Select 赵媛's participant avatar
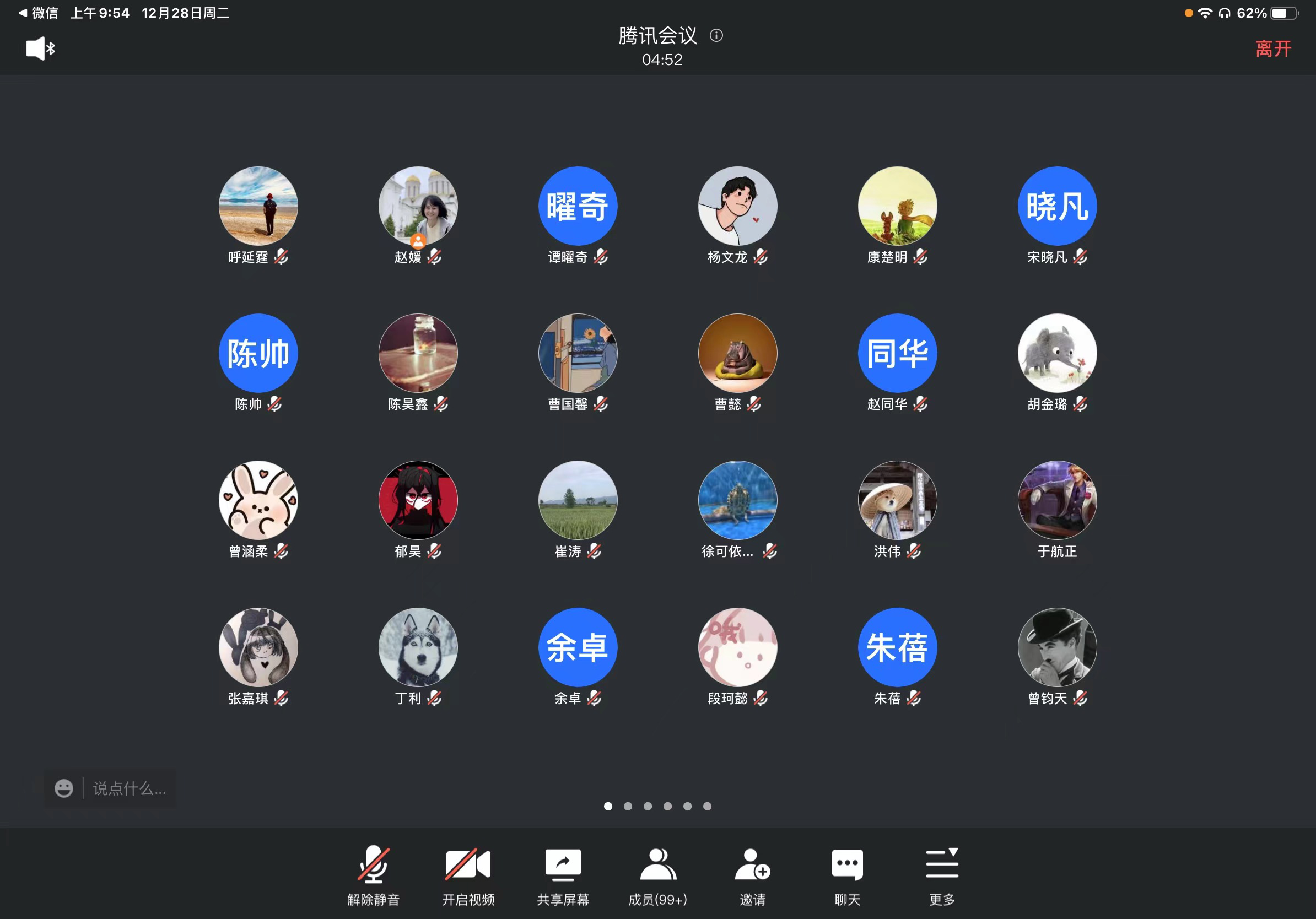This screenshot has height=919, width=1316. coord(418,206)
